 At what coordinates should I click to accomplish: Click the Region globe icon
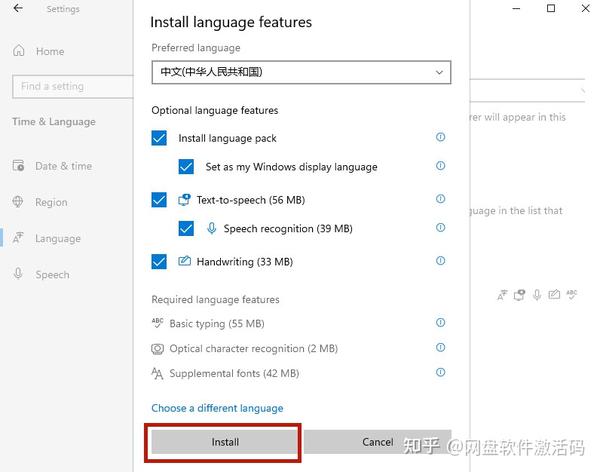pyautogui.click(x=18, y=201)
